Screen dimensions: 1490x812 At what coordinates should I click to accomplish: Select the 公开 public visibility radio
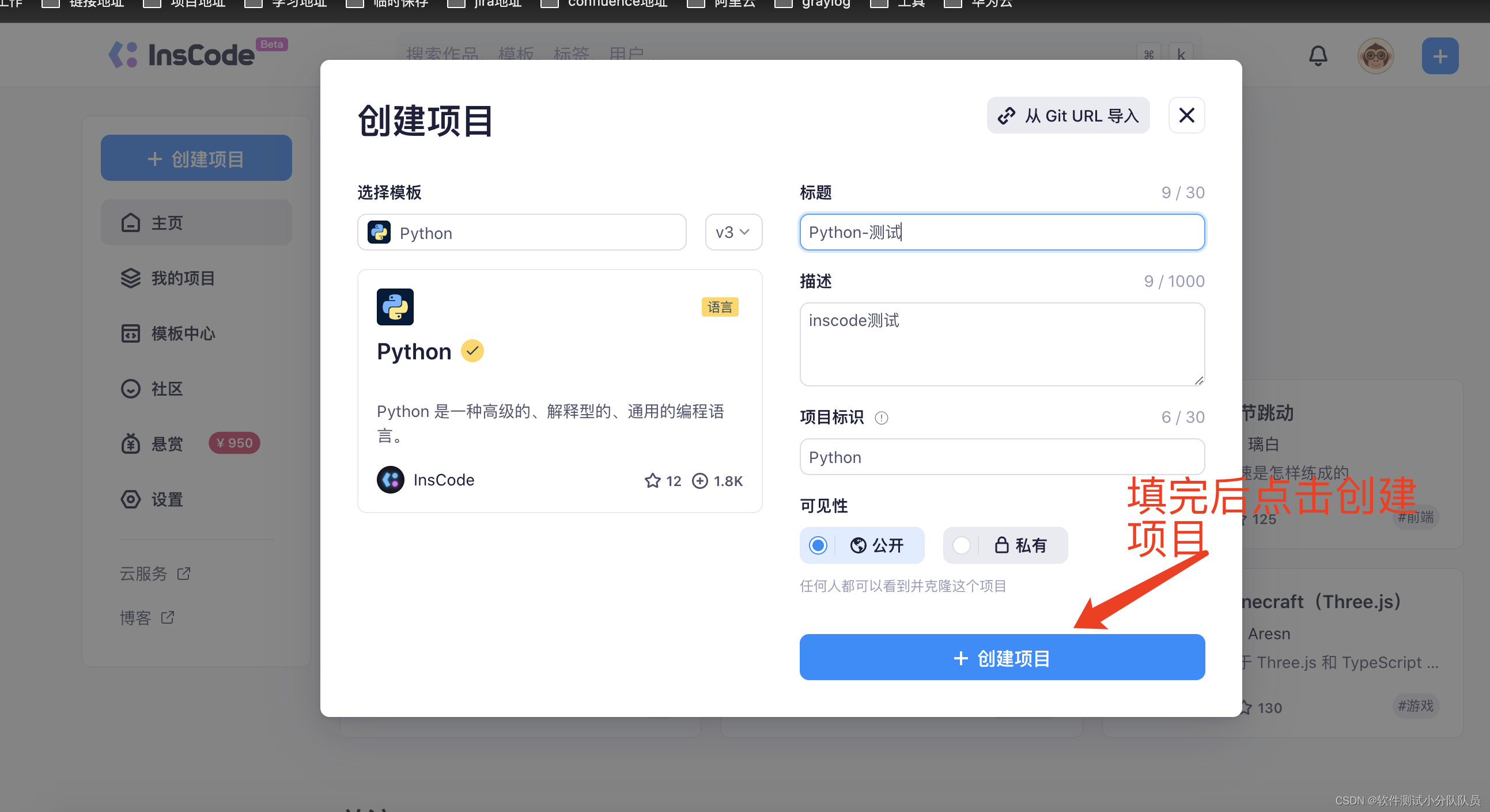818,545
